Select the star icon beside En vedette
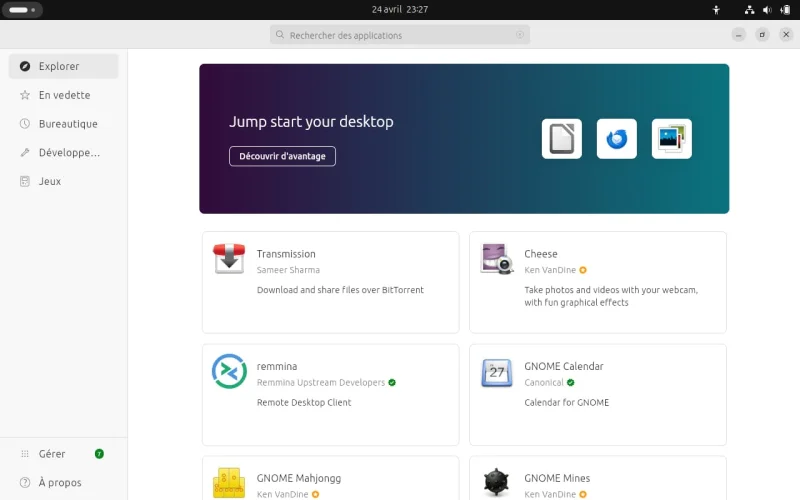 [24, 95]
